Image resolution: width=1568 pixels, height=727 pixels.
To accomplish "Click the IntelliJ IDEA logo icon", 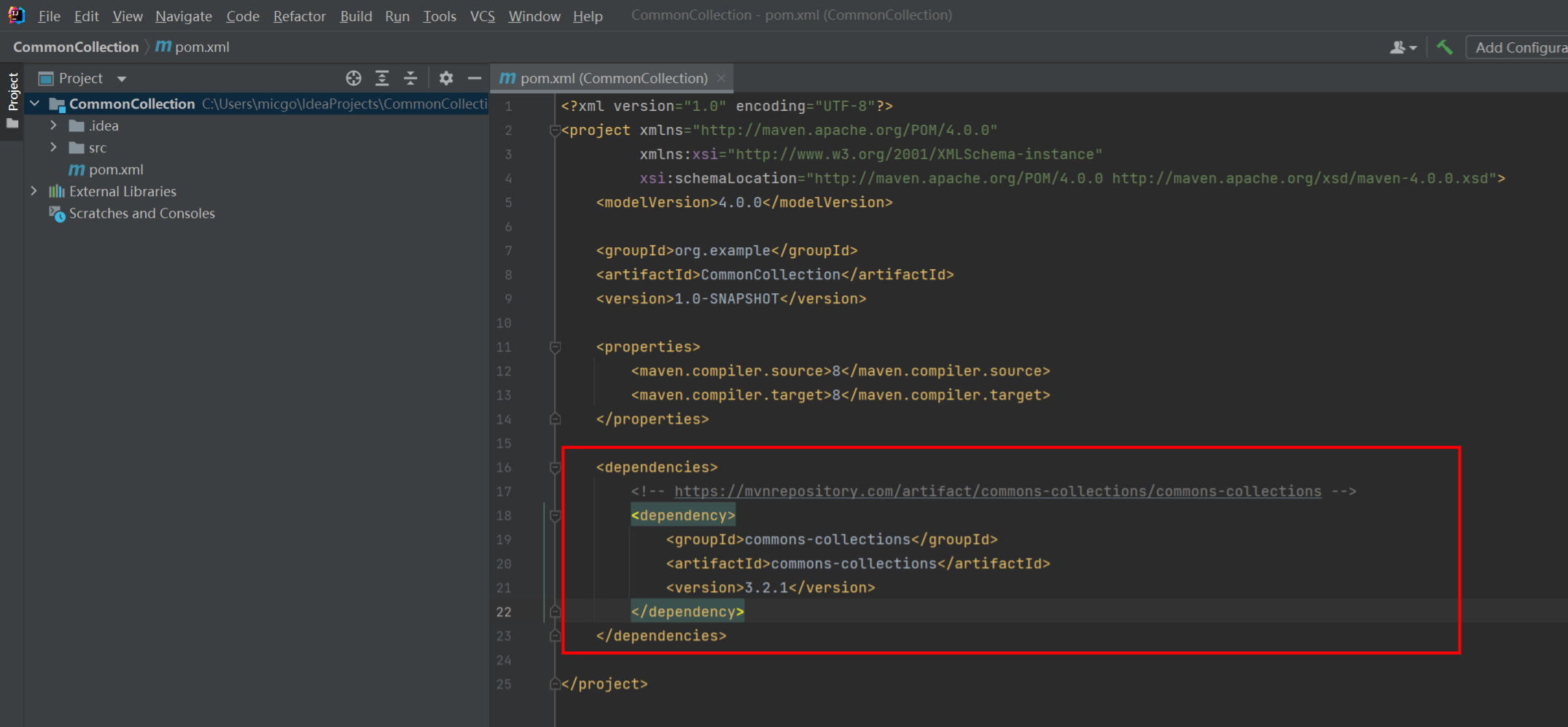I will 16,15.
